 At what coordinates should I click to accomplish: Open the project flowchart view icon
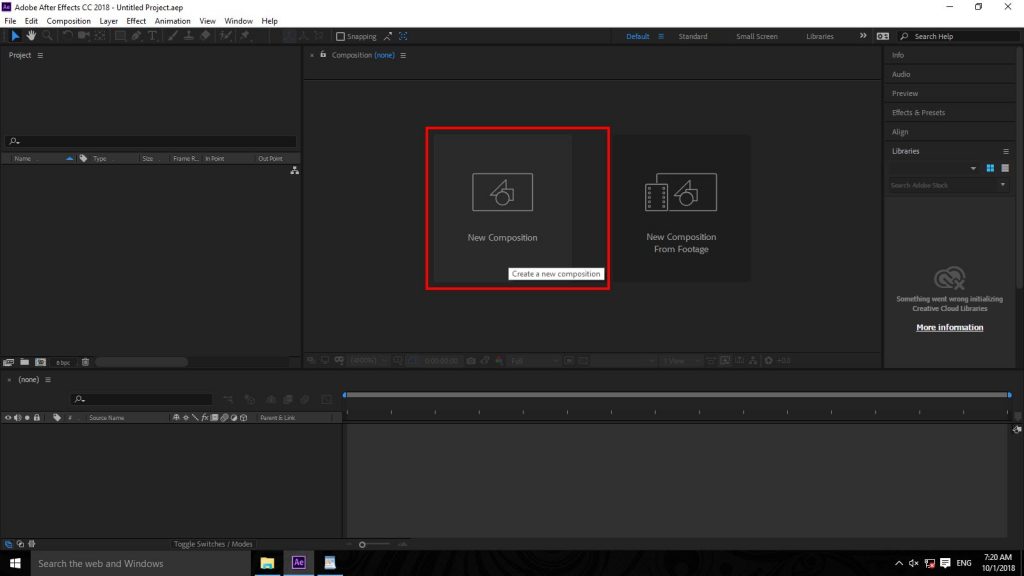pyautogui.click(x=295, y=170)
